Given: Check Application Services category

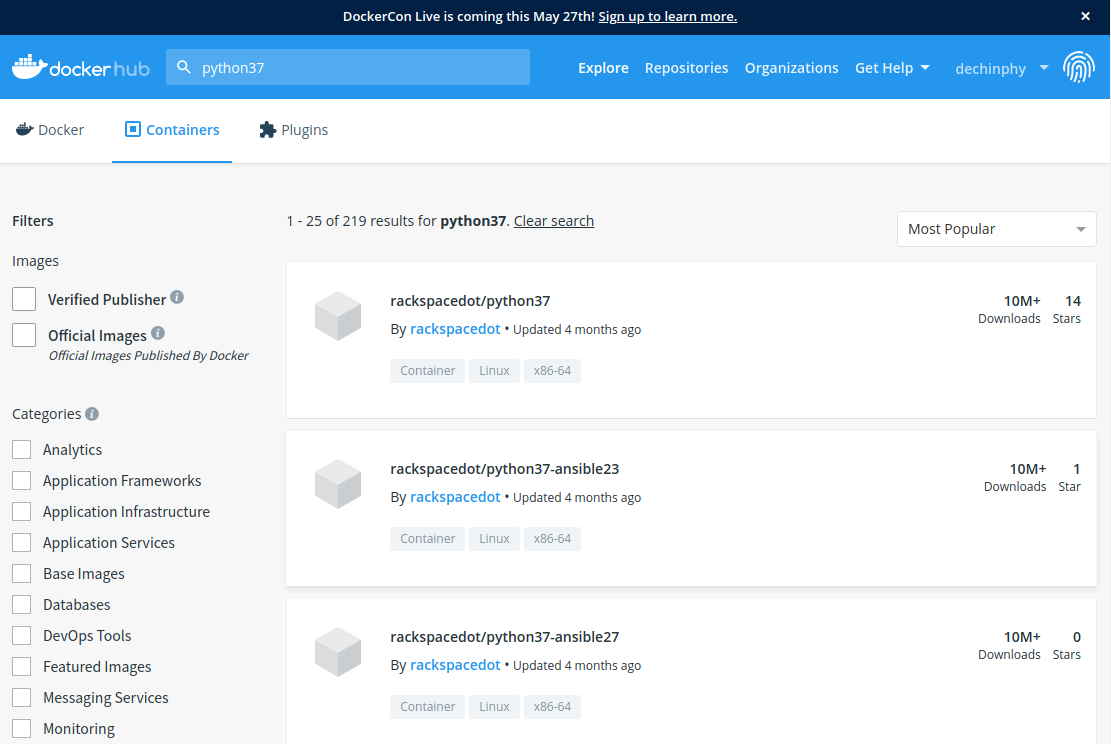Looking at the screenshot, I should (x=22, y=543).
